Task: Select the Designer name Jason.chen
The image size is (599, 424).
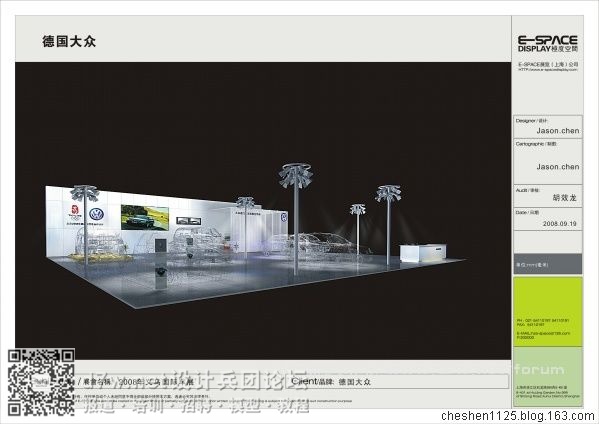Action: [x=558, y=131]
